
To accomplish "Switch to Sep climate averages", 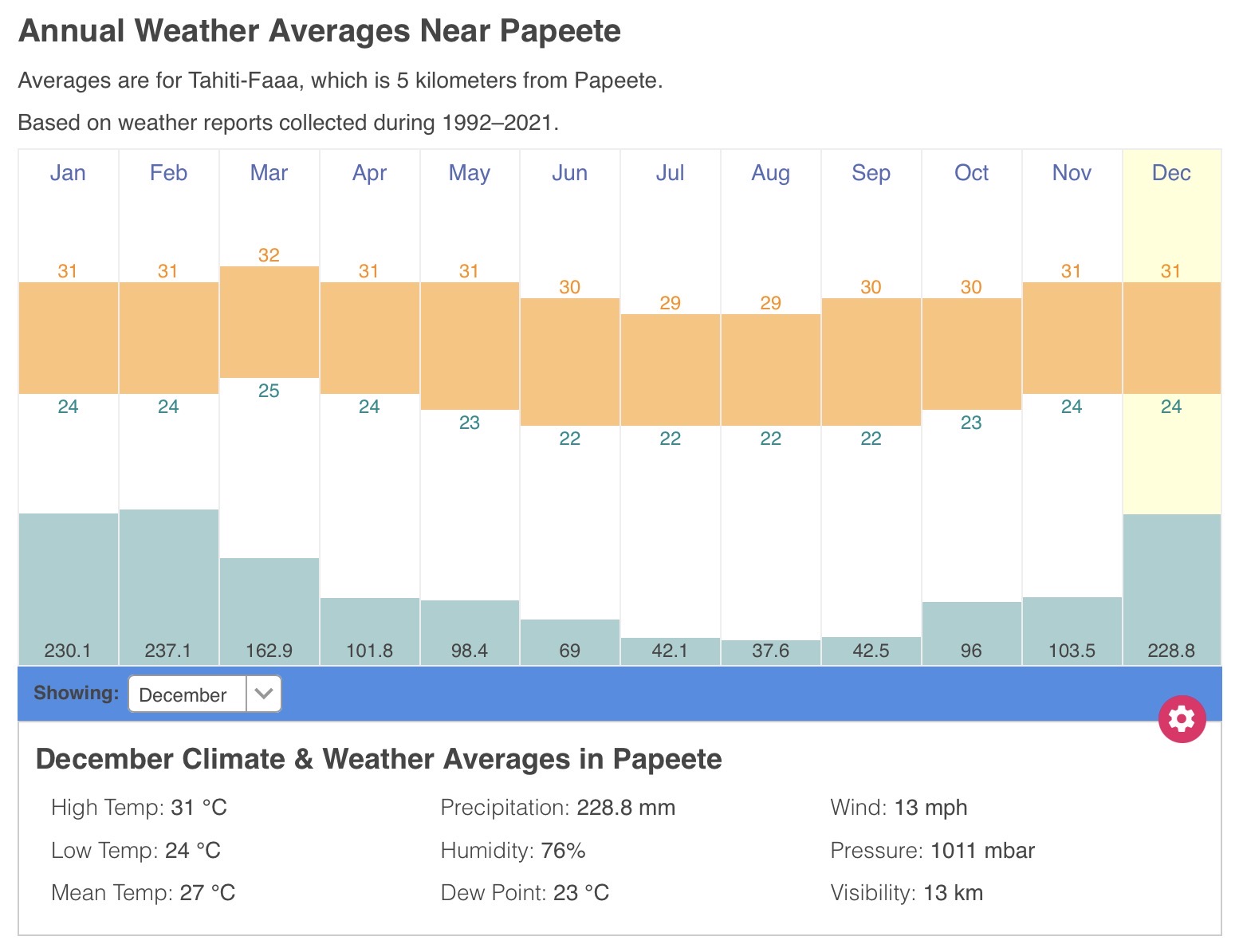I will [x=871, y=173].
